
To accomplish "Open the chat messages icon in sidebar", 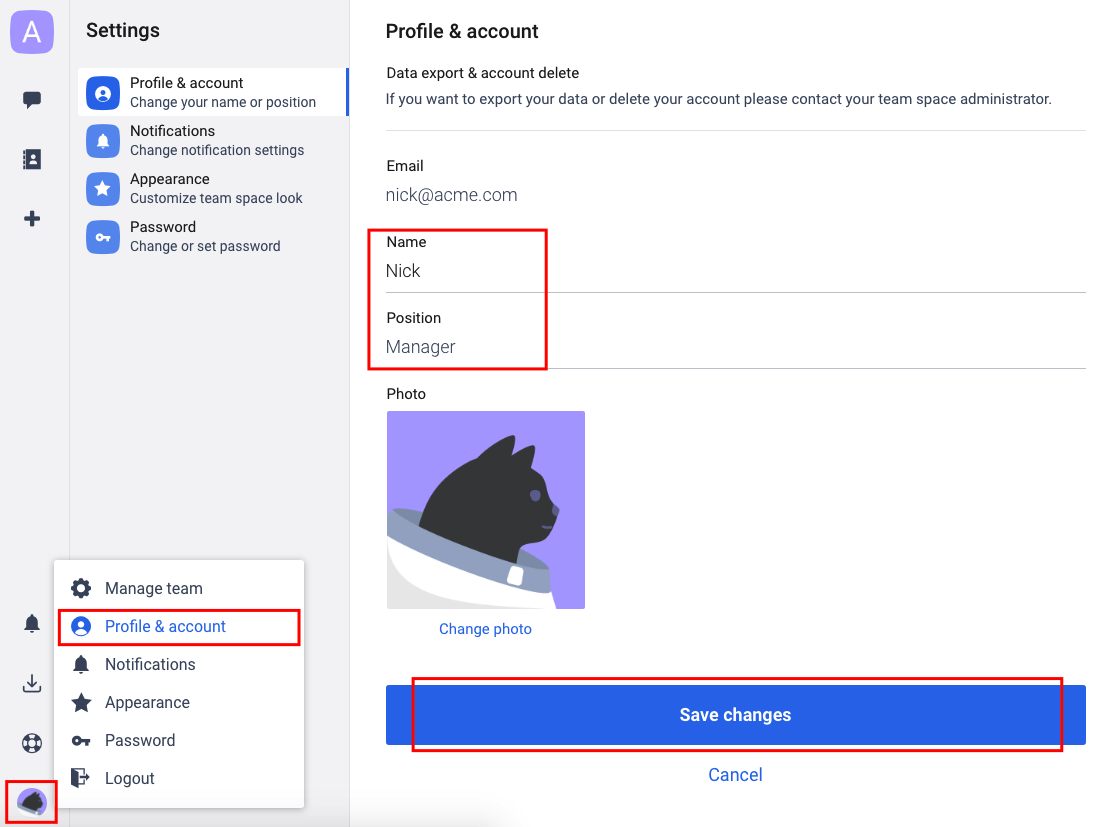I will pyautogui.click(x=32, y=99).
